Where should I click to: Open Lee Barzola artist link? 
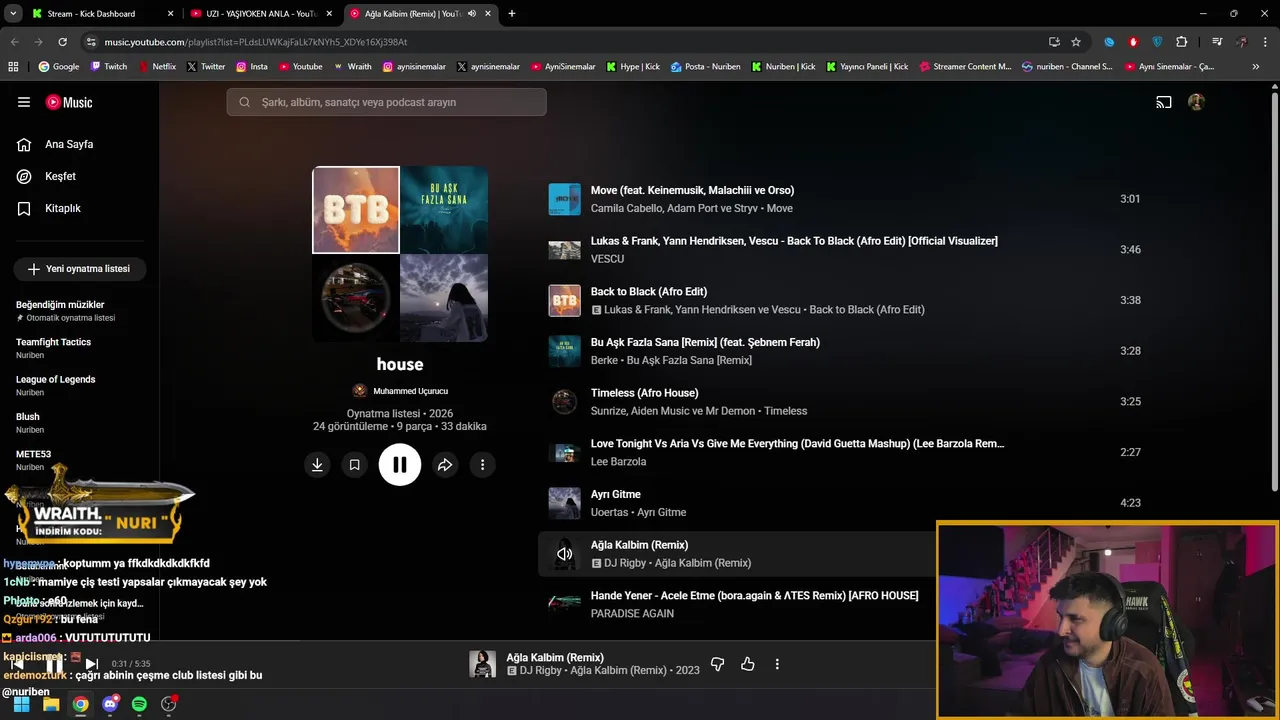pyautogui.click(x=618, y=462)
